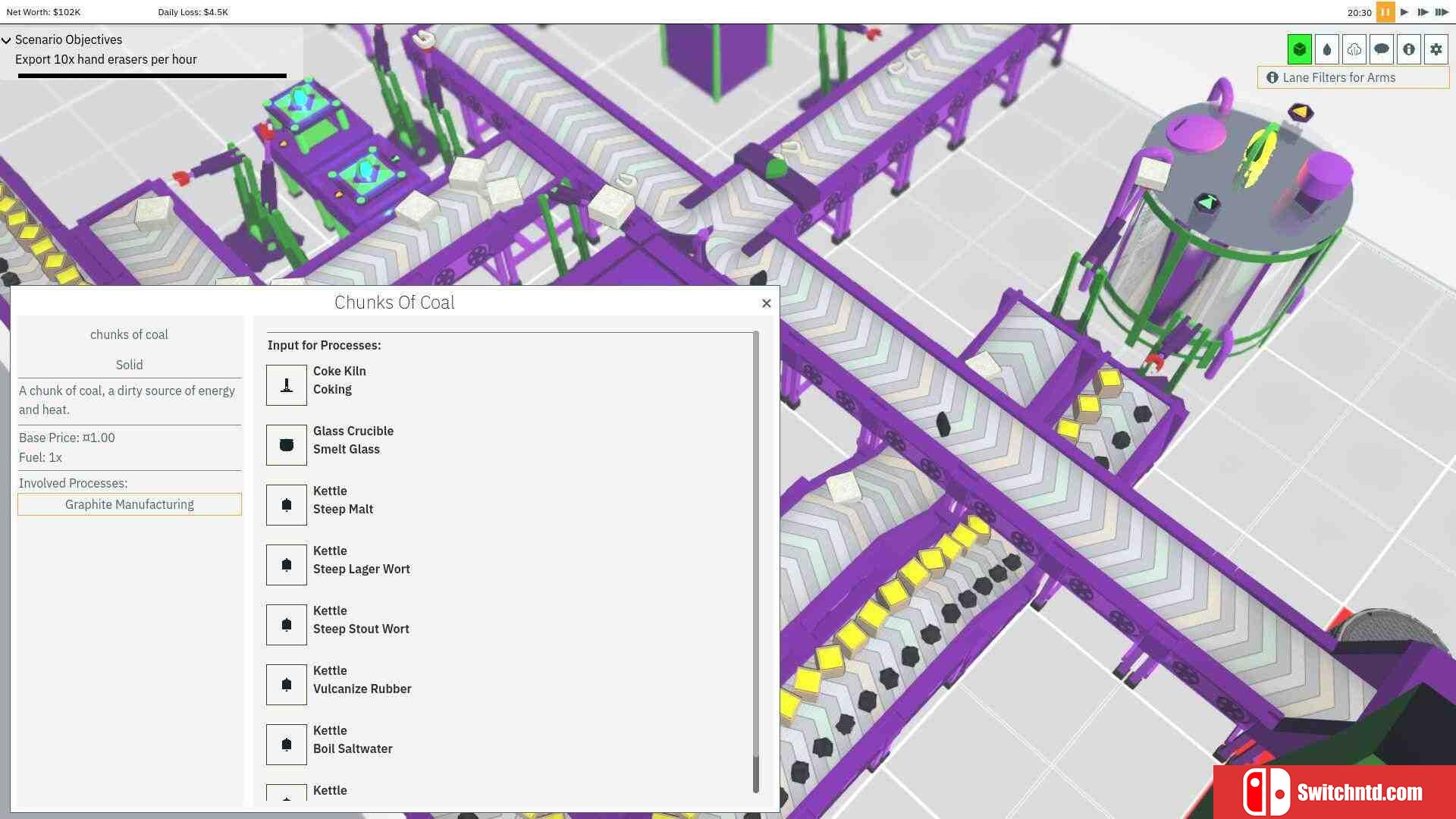The width and height of the screenshot is (1456, 819).
Task: Select the 'Boil Saltwater' process text
Action: pos(353,748)
